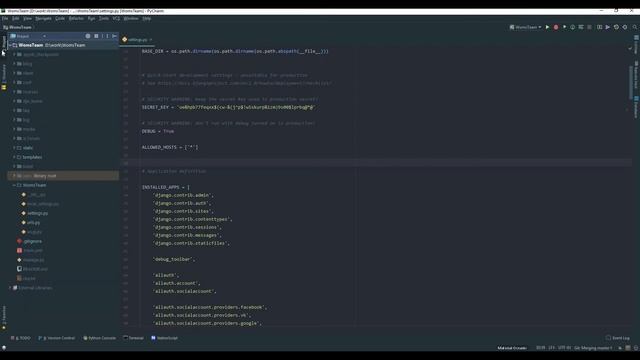Open the View menu

pos(27,18)
